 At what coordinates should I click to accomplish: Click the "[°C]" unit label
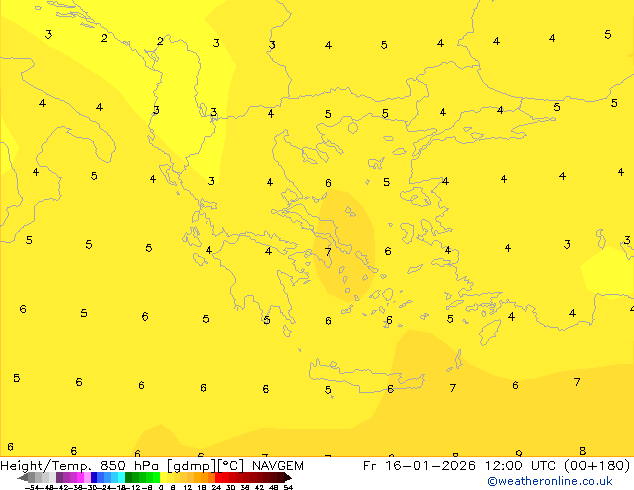(231, 466)
